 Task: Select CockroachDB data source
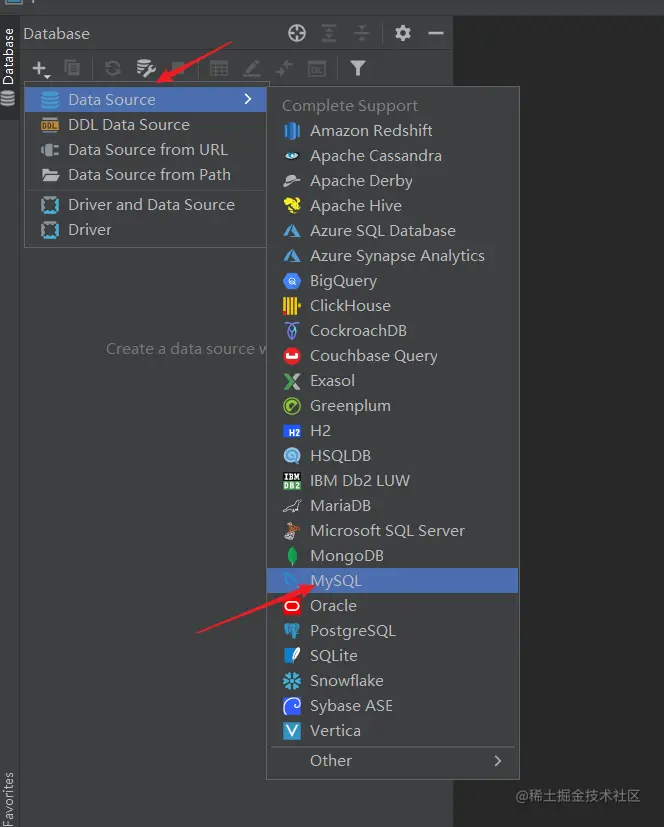click(392, 331)
